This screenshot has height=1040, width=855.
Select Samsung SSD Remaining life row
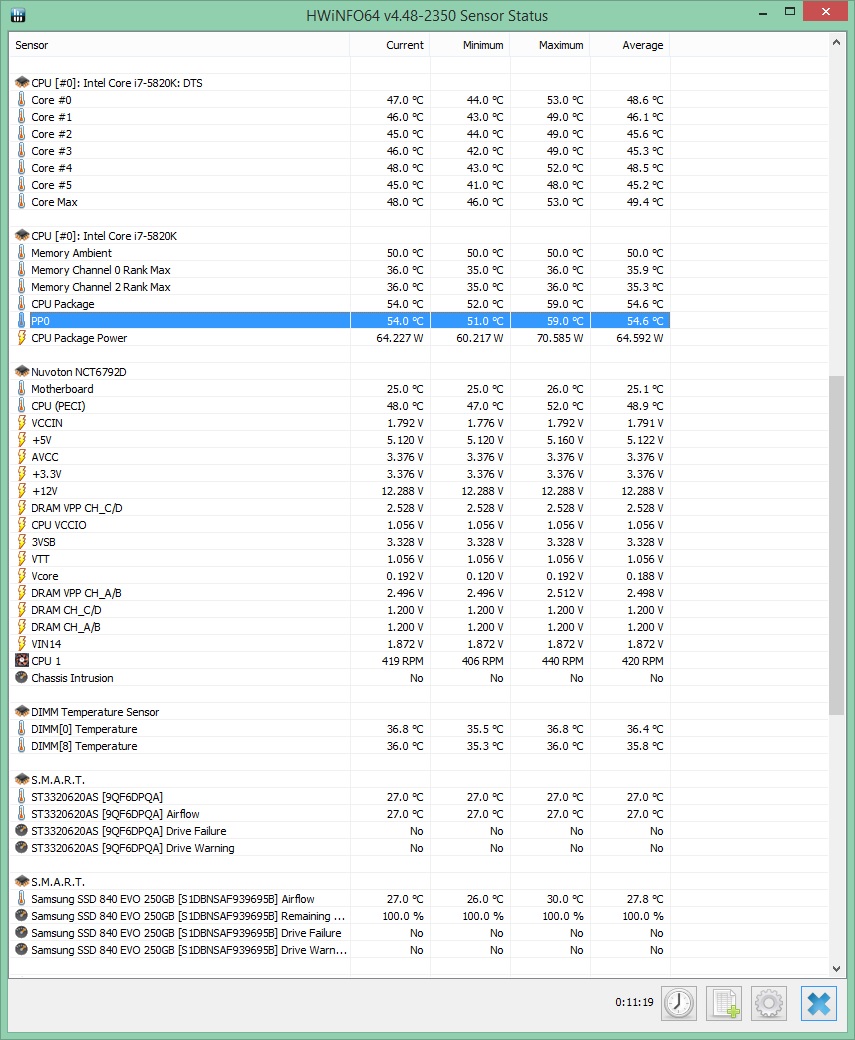[x=340, y=916]
